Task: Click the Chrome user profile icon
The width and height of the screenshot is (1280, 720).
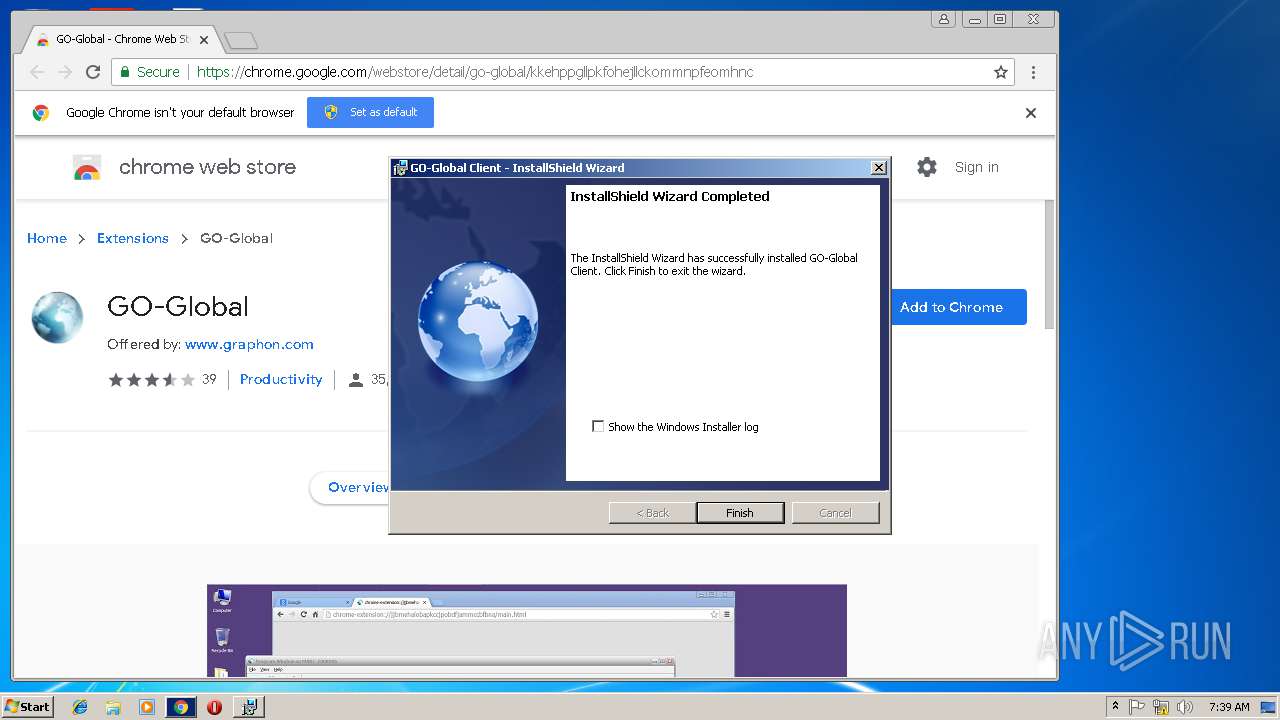Action: [x=943, y=19]
